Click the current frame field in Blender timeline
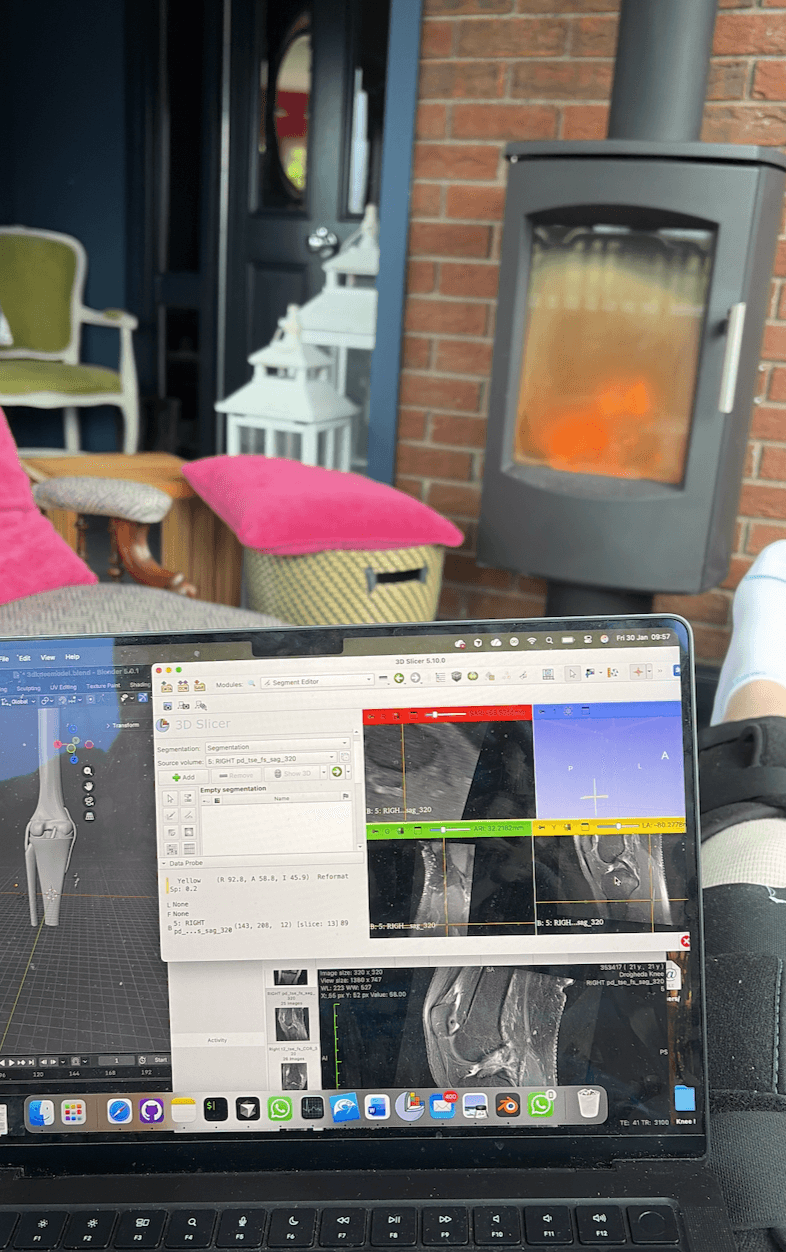This screenshot has height=1252, width=786. 117,1059
